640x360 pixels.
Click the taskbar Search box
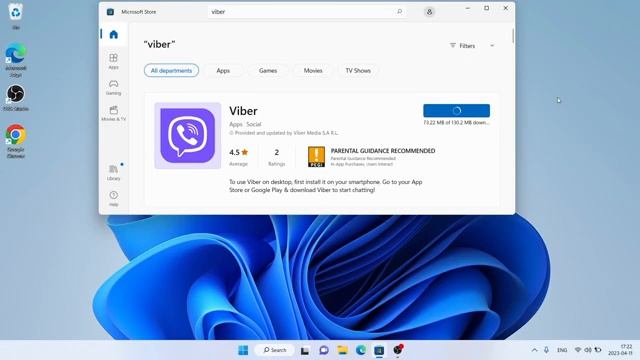pos(275,350)
